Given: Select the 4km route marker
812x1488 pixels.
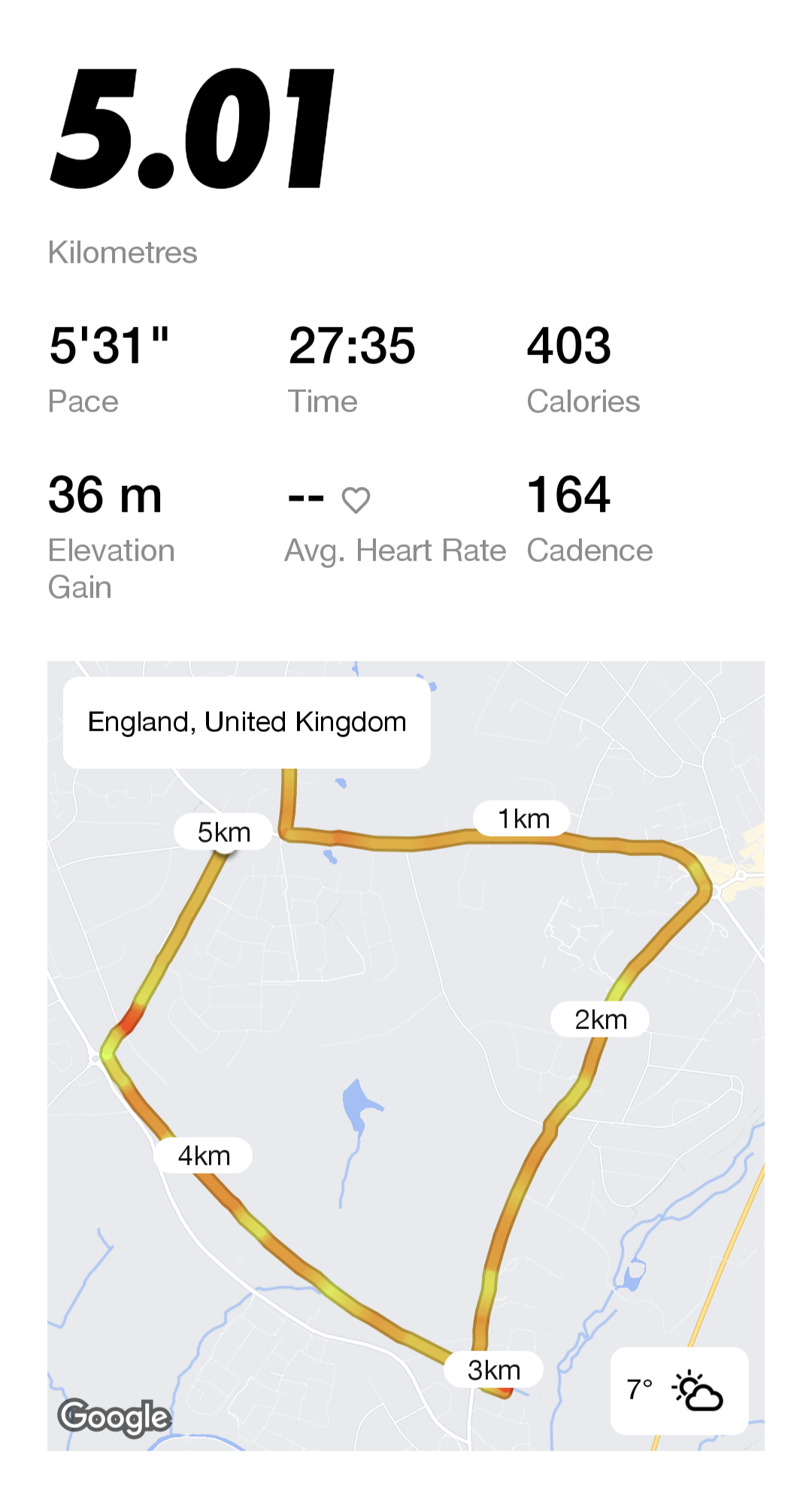Looking at the screenshot, I should [203, 1155].
